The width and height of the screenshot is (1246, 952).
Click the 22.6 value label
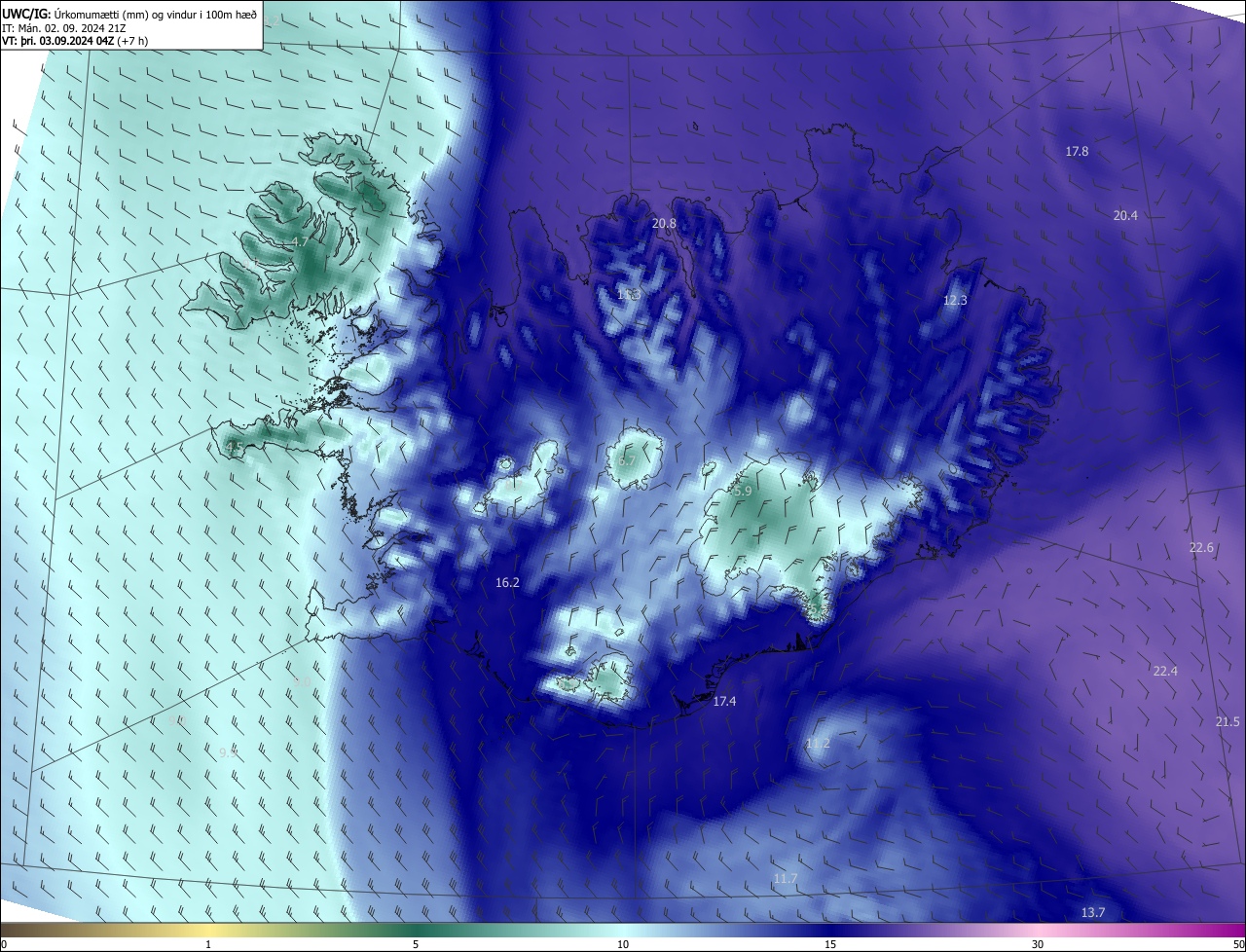click(1201, 548)
